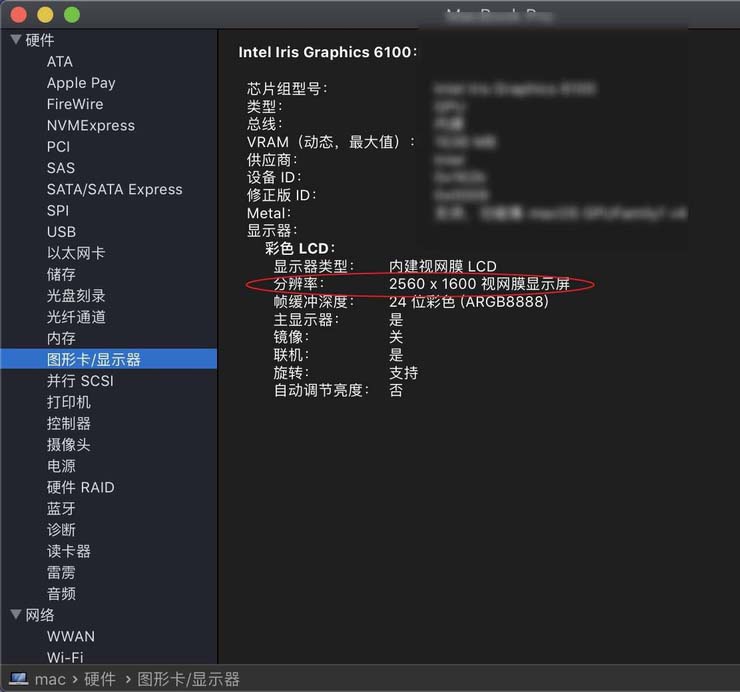
Task: Click the VRAM（动态，最大值）label
Action: pos(331,142)
